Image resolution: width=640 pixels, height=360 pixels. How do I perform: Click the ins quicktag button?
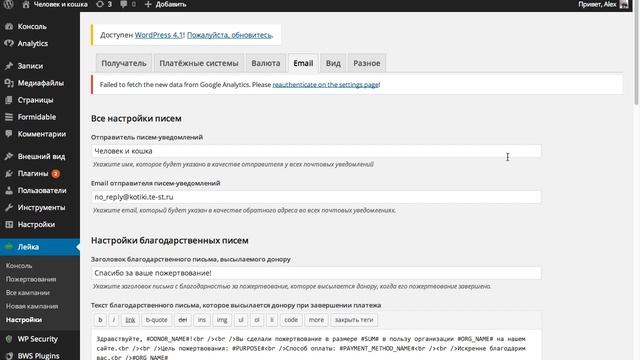(202, 320)
